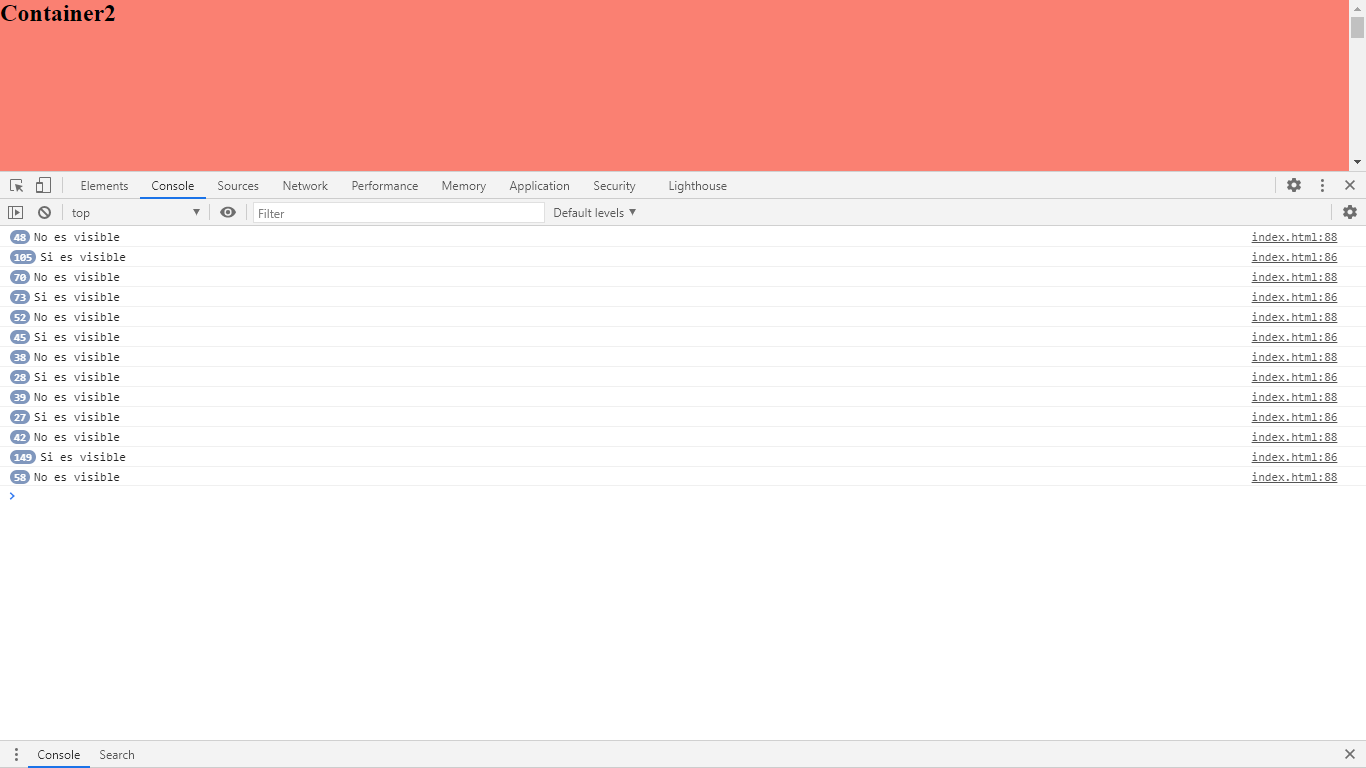Toggle the live expression eye icon
Image resolution: width=1366 pixels, height=768 pixels.
coord(228,212)
